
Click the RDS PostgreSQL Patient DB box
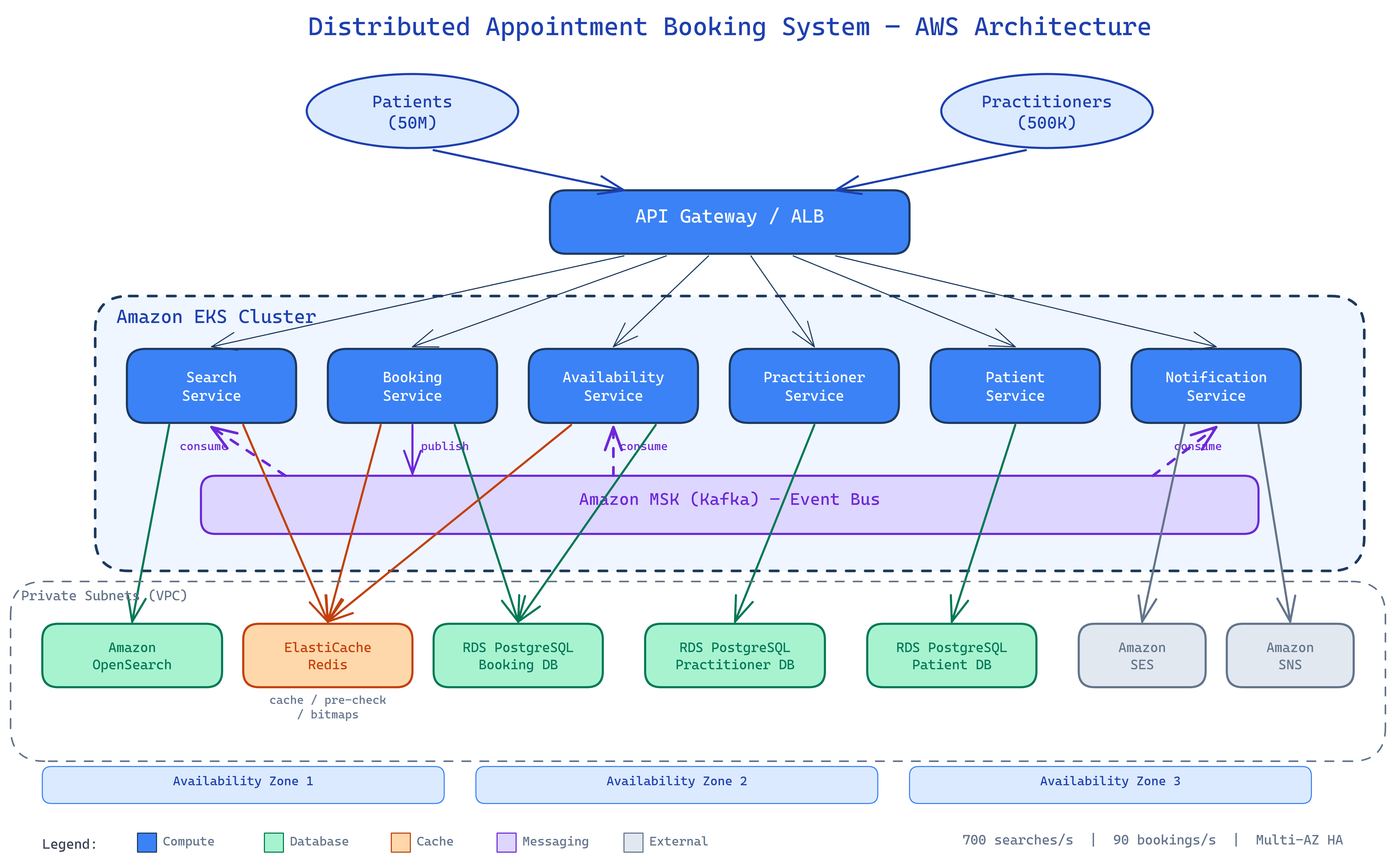(951, 655)
